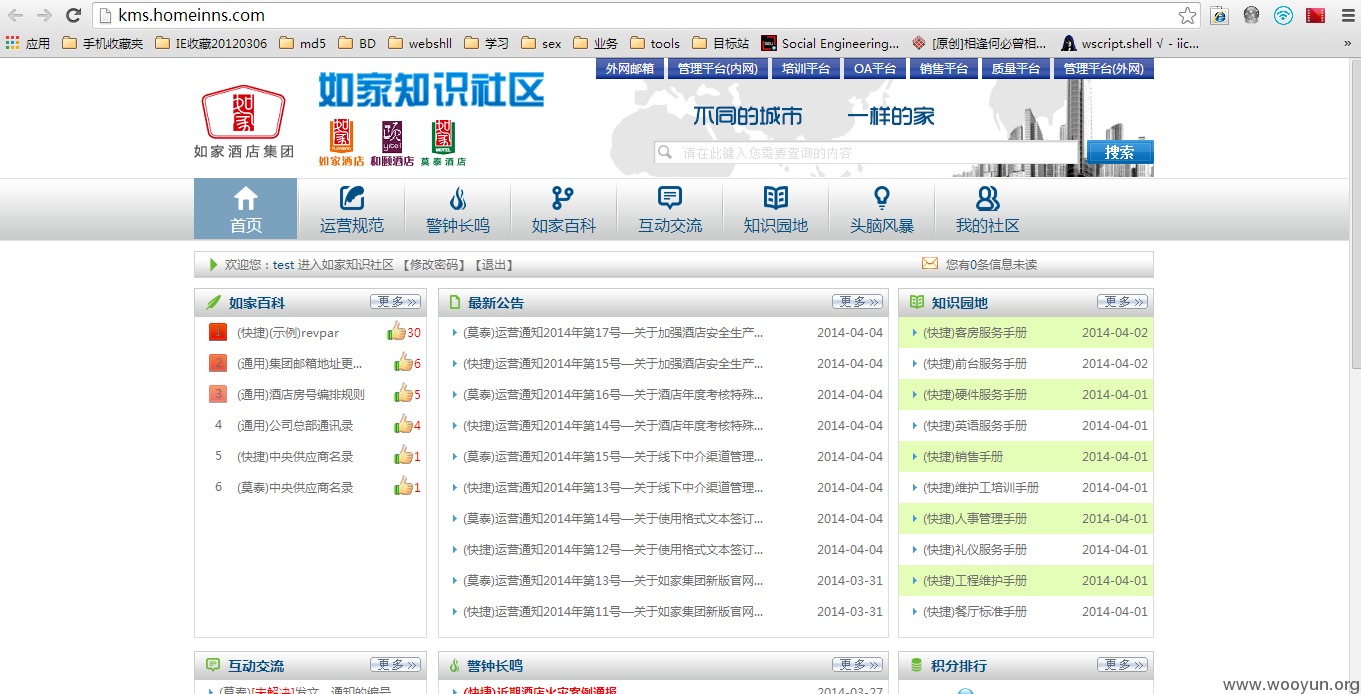Click 更多 in 知识园地 panel

tap(1122, 302)
